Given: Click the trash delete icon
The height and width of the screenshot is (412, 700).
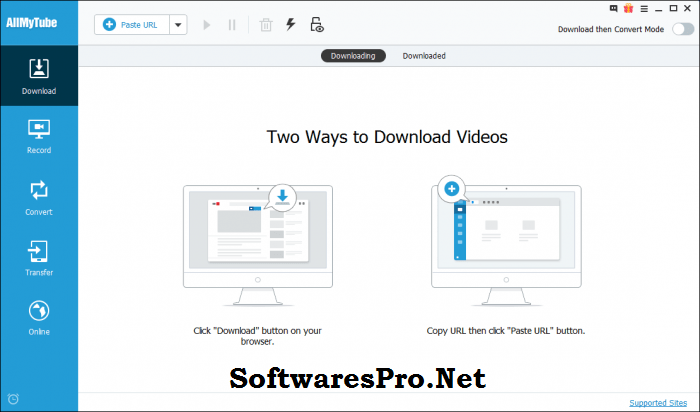Looking at the screenshot, I should tap(266, 25).
